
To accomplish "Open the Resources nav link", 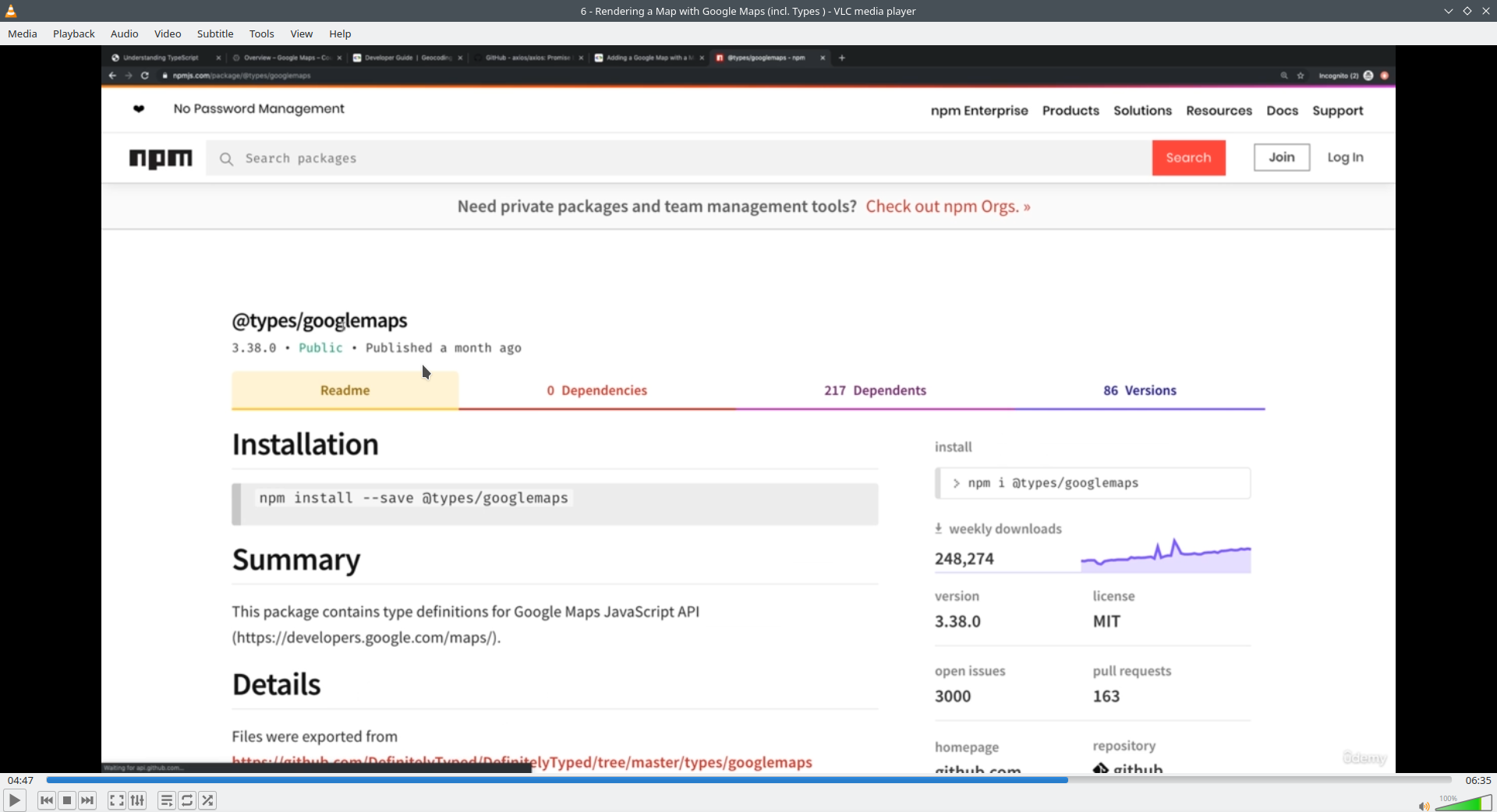I will click(x=1219, y=111).
